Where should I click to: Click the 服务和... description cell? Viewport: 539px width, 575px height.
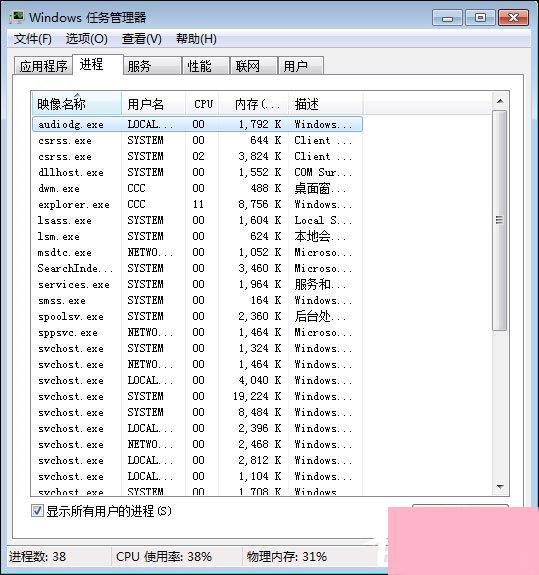tap(320, 285)
